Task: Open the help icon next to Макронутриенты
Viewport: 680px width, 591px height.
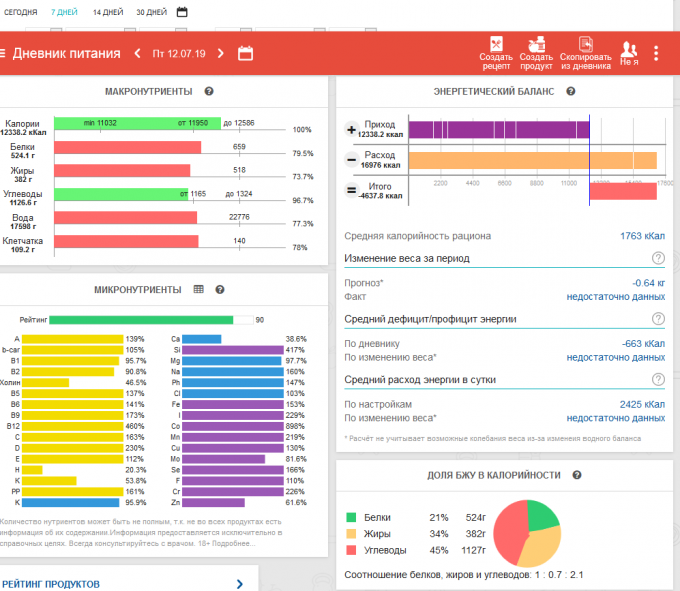Action: [x=209, y=91]
